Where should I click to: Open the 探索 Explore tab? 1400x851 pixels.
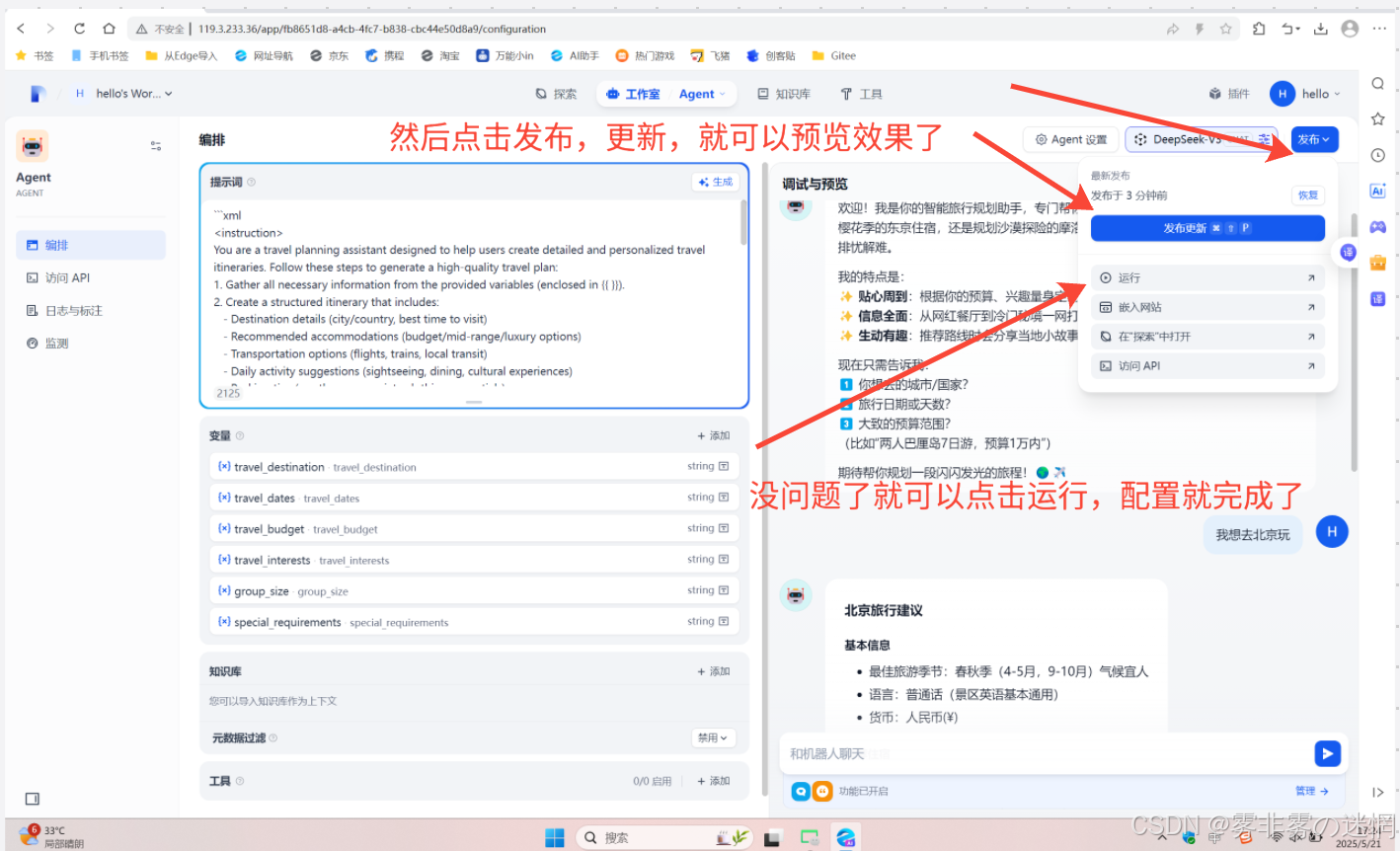point(557,94)
